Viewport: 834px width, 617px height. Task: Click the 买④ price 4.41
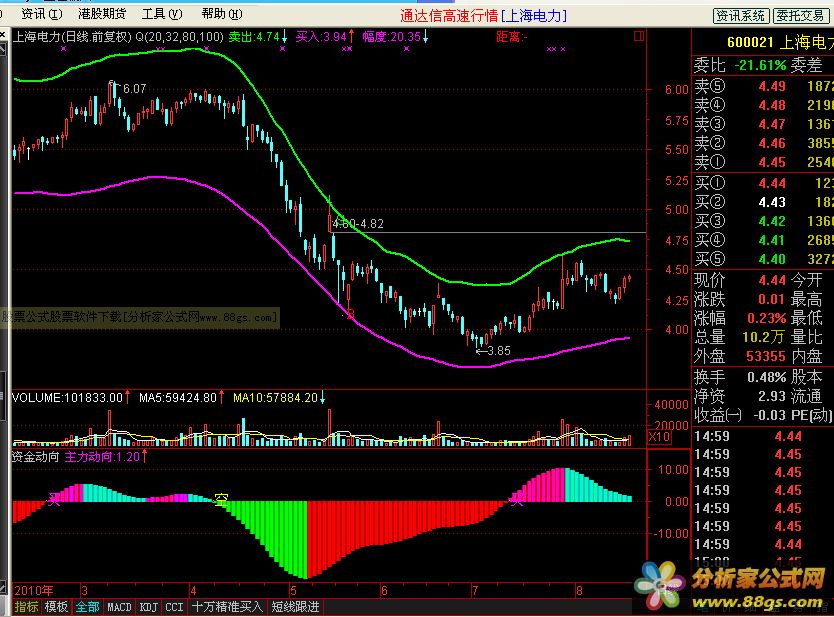click(x=772, y=240)
